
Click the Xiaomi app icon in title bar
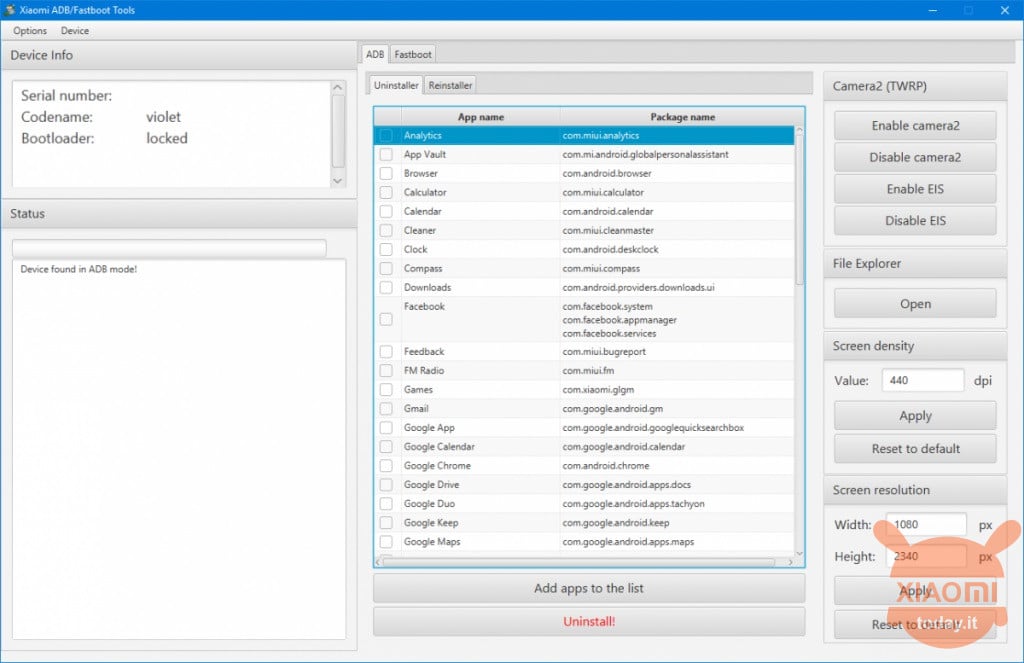click(x=9, y=10)
